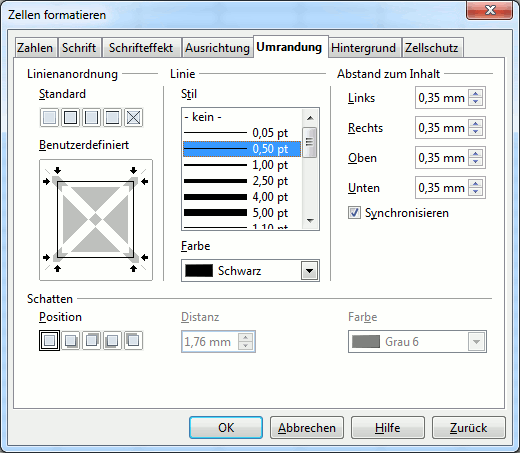Click the black Schwarz color swatch

pyautogui.click(x=199, y=271)
